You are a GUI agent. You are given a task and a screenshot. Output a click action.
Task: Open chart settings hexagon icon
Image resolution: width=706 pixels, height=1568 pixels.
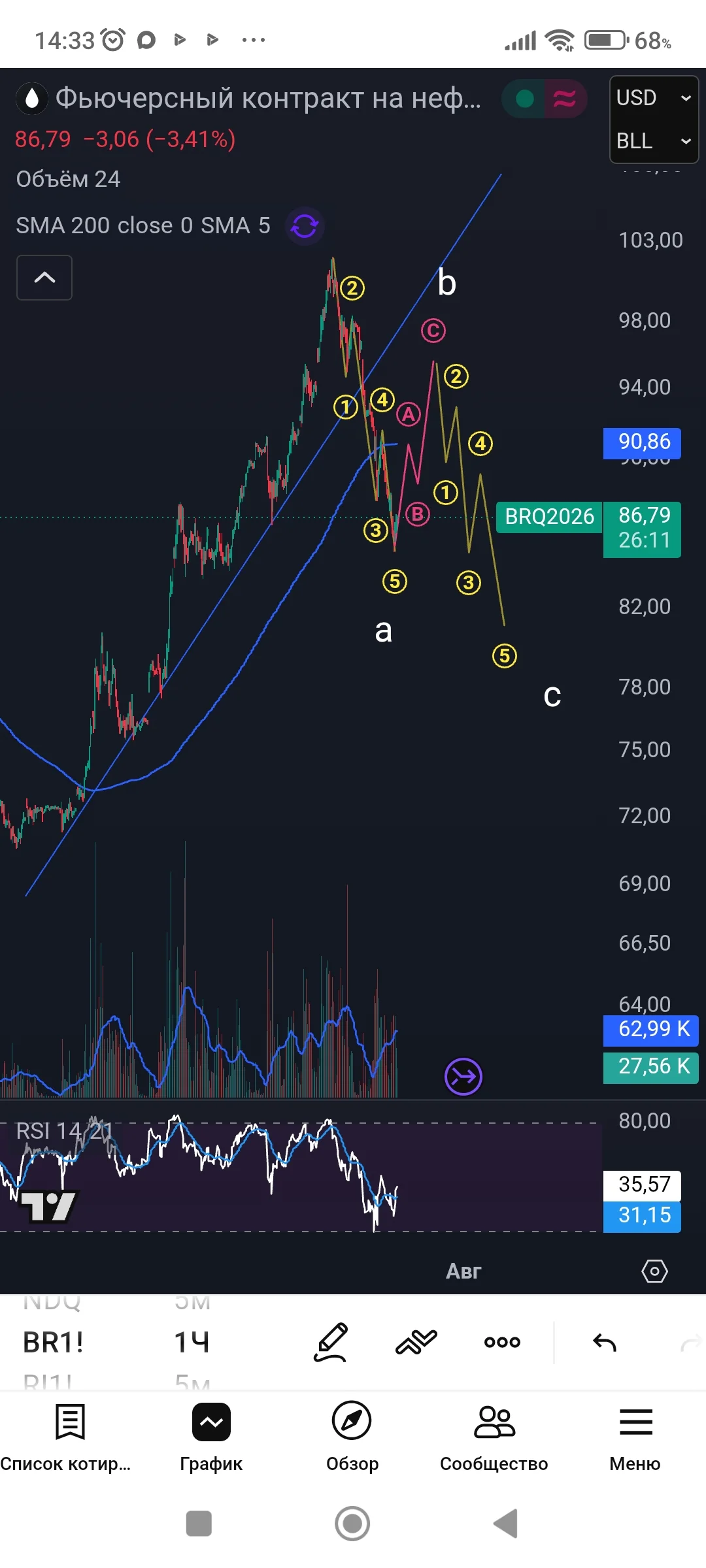[x=654, y=1271]
